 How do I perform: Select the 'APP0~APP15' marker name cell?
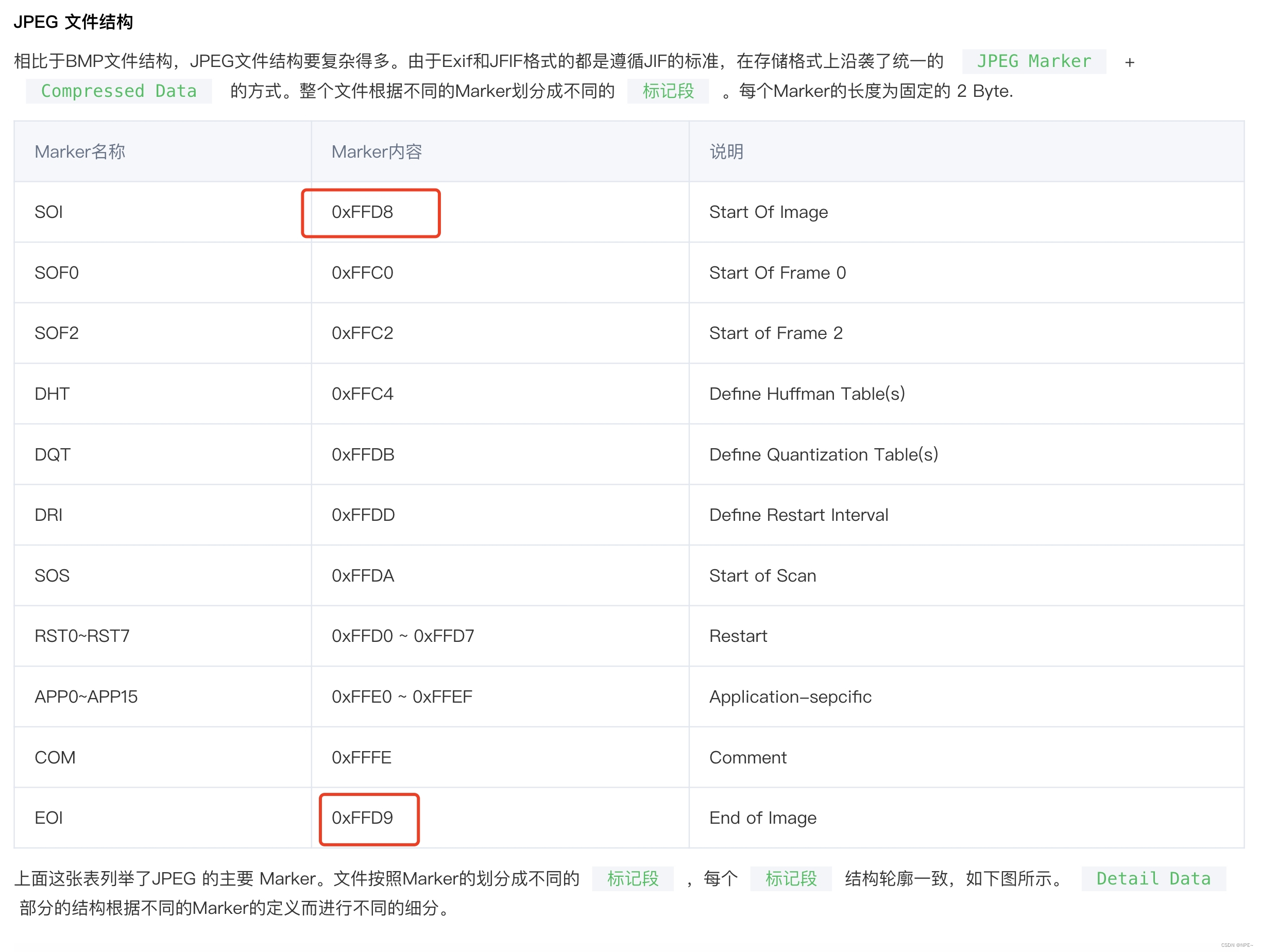coord(162,697)
